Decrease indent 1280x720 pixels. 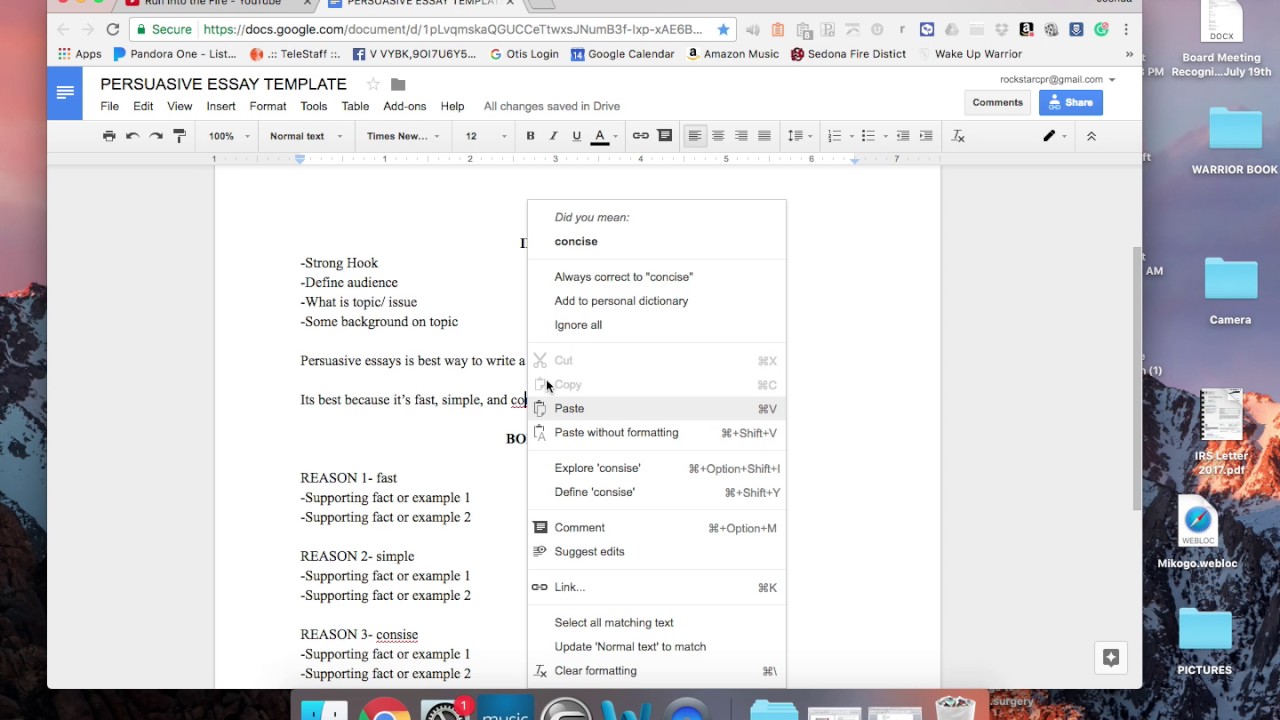click(x=902, y=136)
